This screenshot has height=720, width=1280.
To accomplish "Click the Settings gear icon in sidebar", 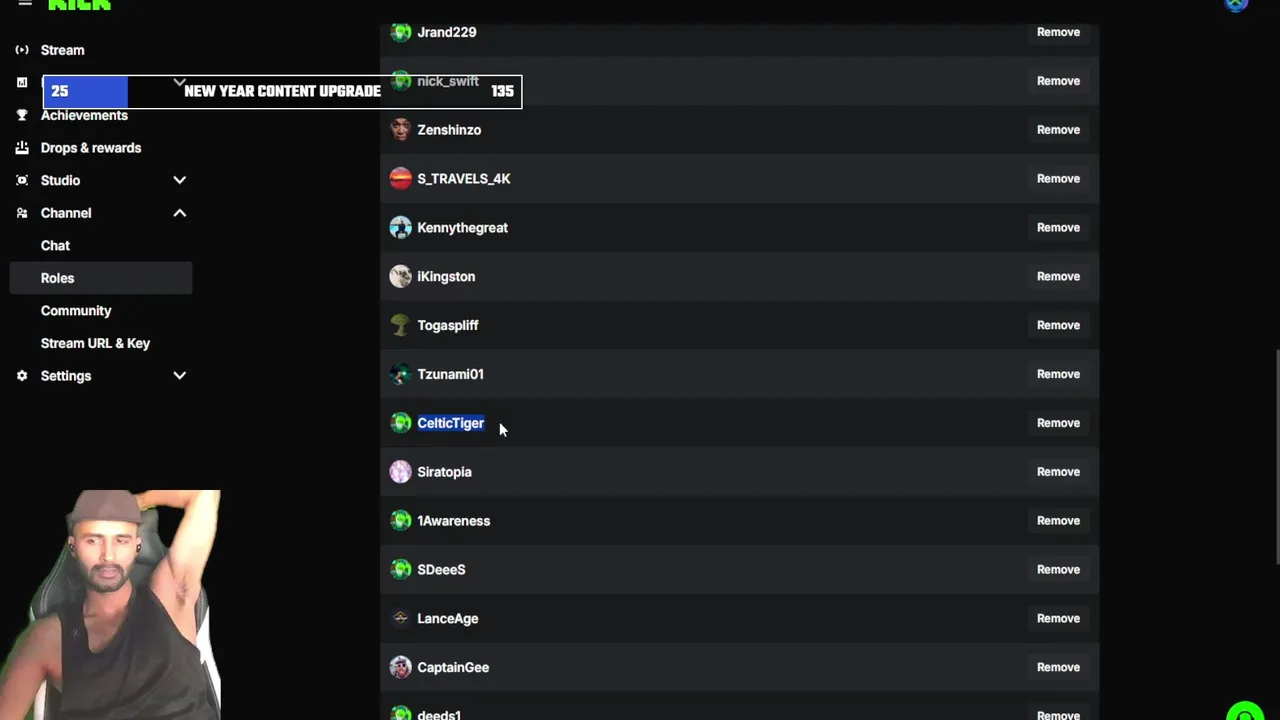I will tap(22, 376).
